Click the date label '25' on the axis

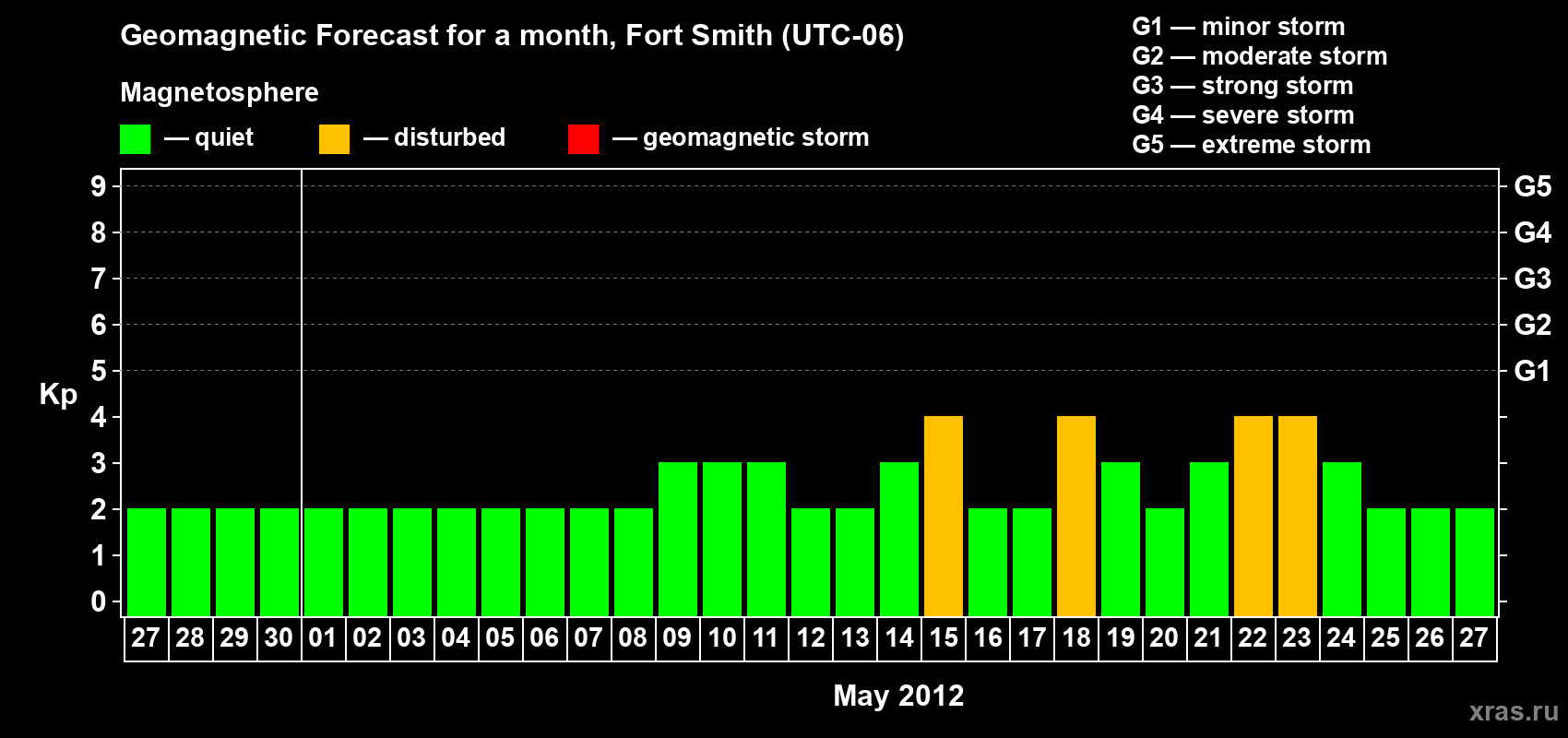[1385, 638]
